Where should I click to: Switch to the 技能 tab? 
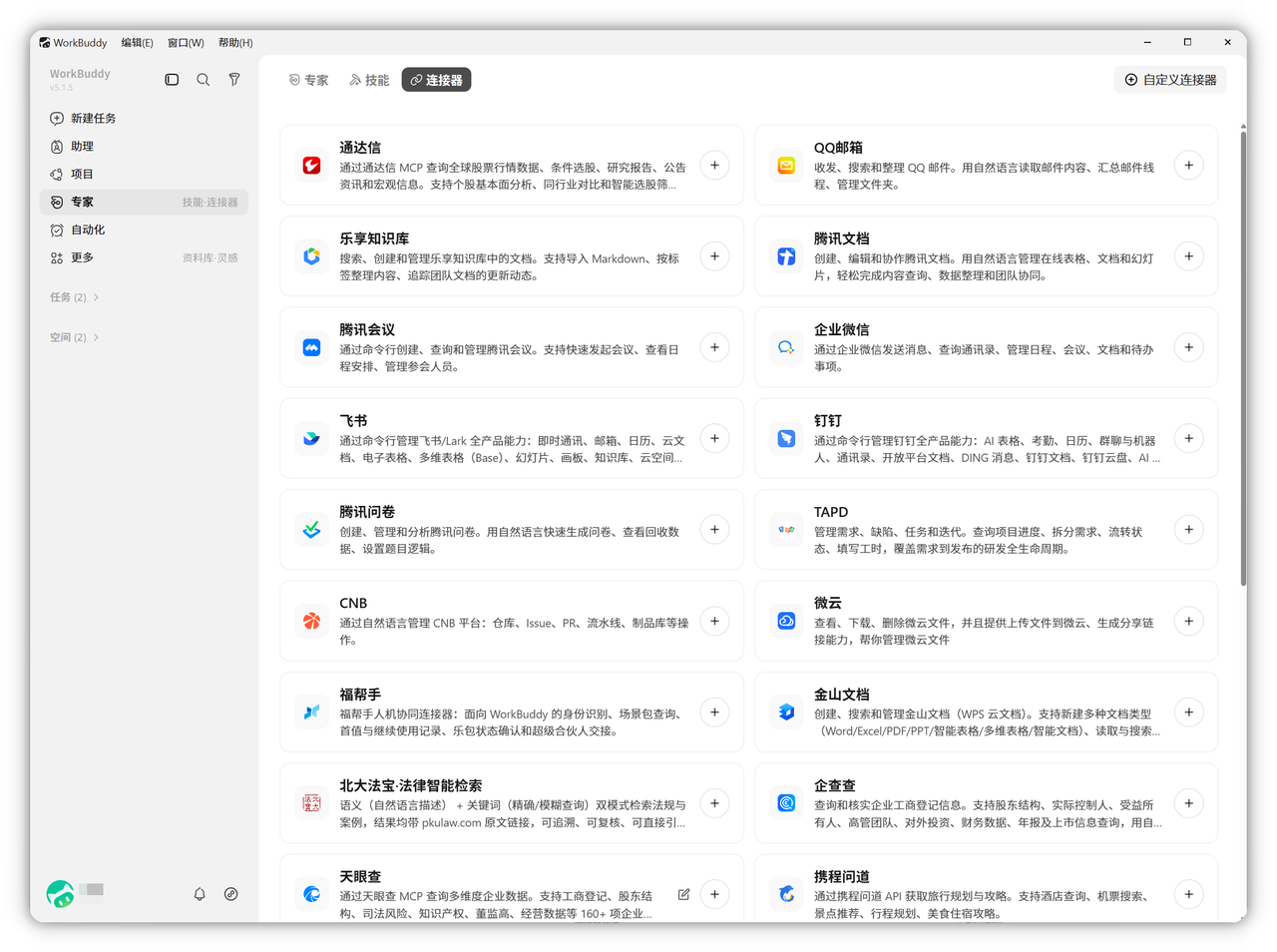369,80
